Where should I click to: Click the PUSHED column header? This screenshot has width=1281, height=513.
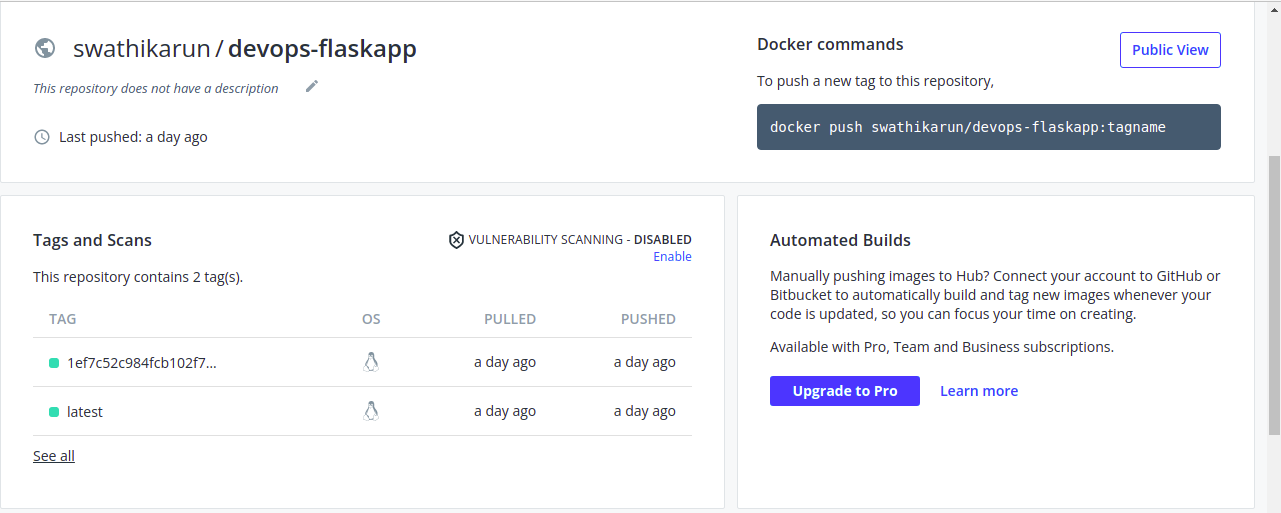[648, 319]
